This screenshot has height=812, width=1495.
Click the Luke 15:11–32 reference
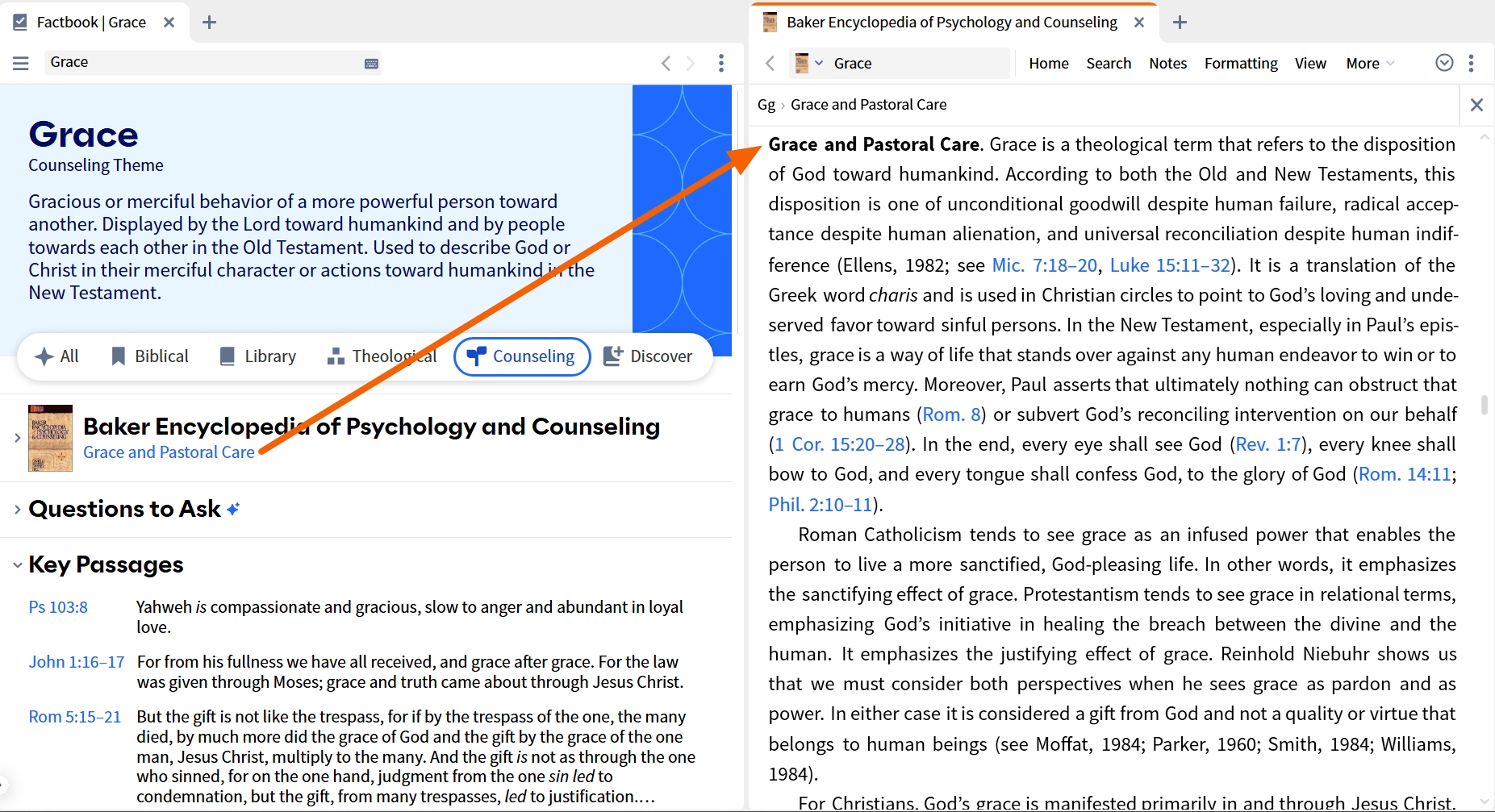tap(1170, 265)
